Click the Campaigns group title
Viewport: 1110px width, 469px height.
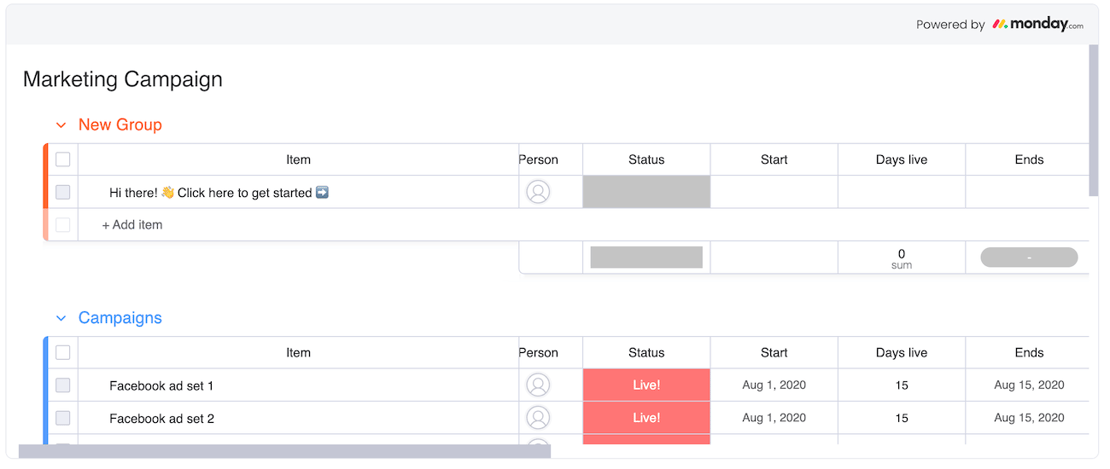tap(120, 318)
